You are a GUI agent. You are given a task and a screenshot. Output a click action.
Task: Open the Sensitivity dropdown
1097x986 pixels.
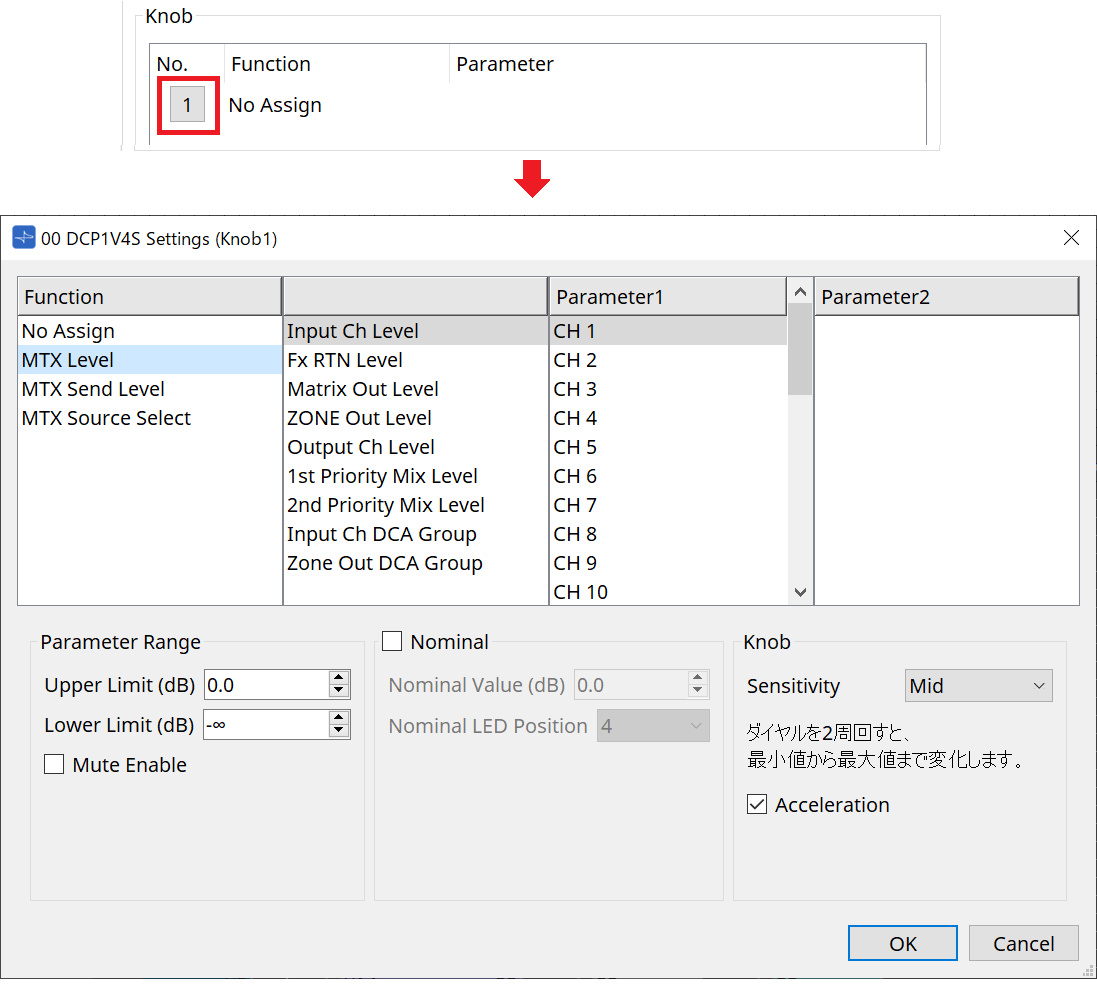pos(978,686)
